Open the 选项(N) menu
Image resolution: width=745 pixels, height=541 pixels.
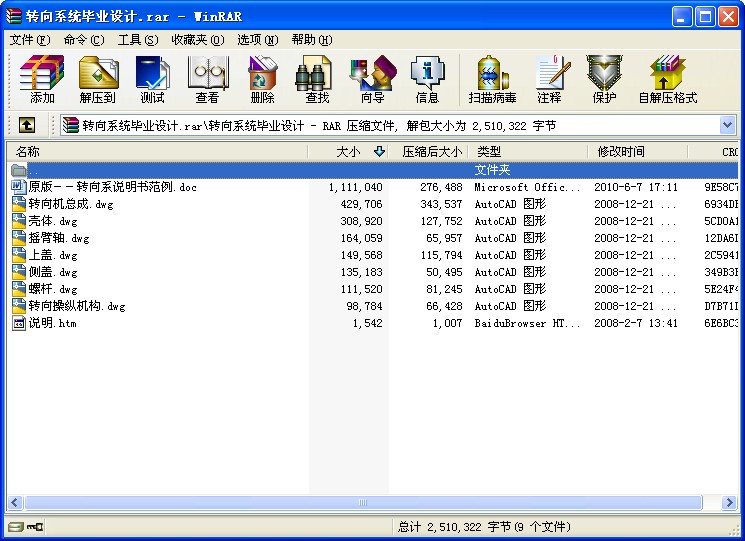pyautogui.click(x=257, y=40)
